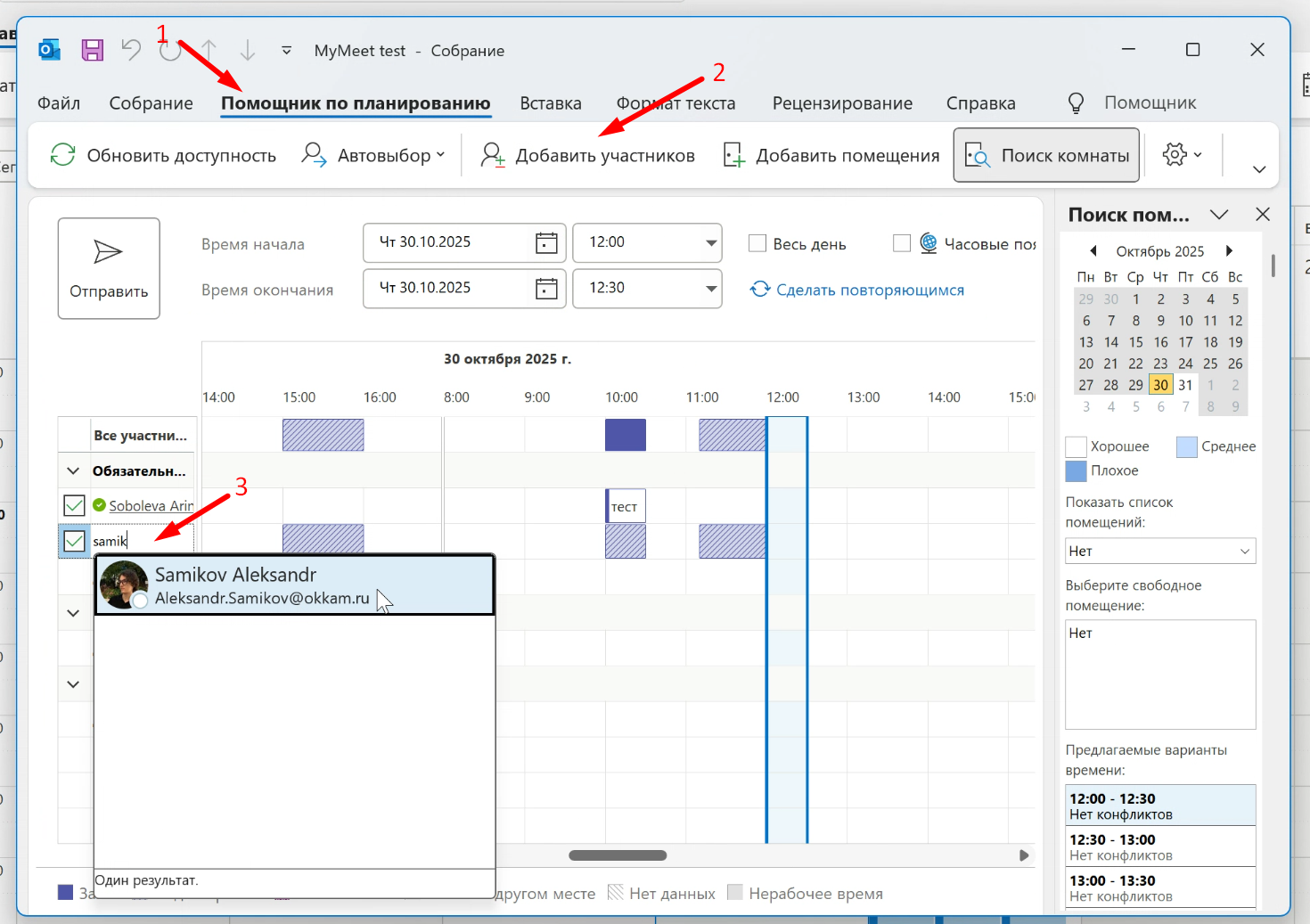Open the Outlook app icon
1310x924 pixels.
[50, 50]
